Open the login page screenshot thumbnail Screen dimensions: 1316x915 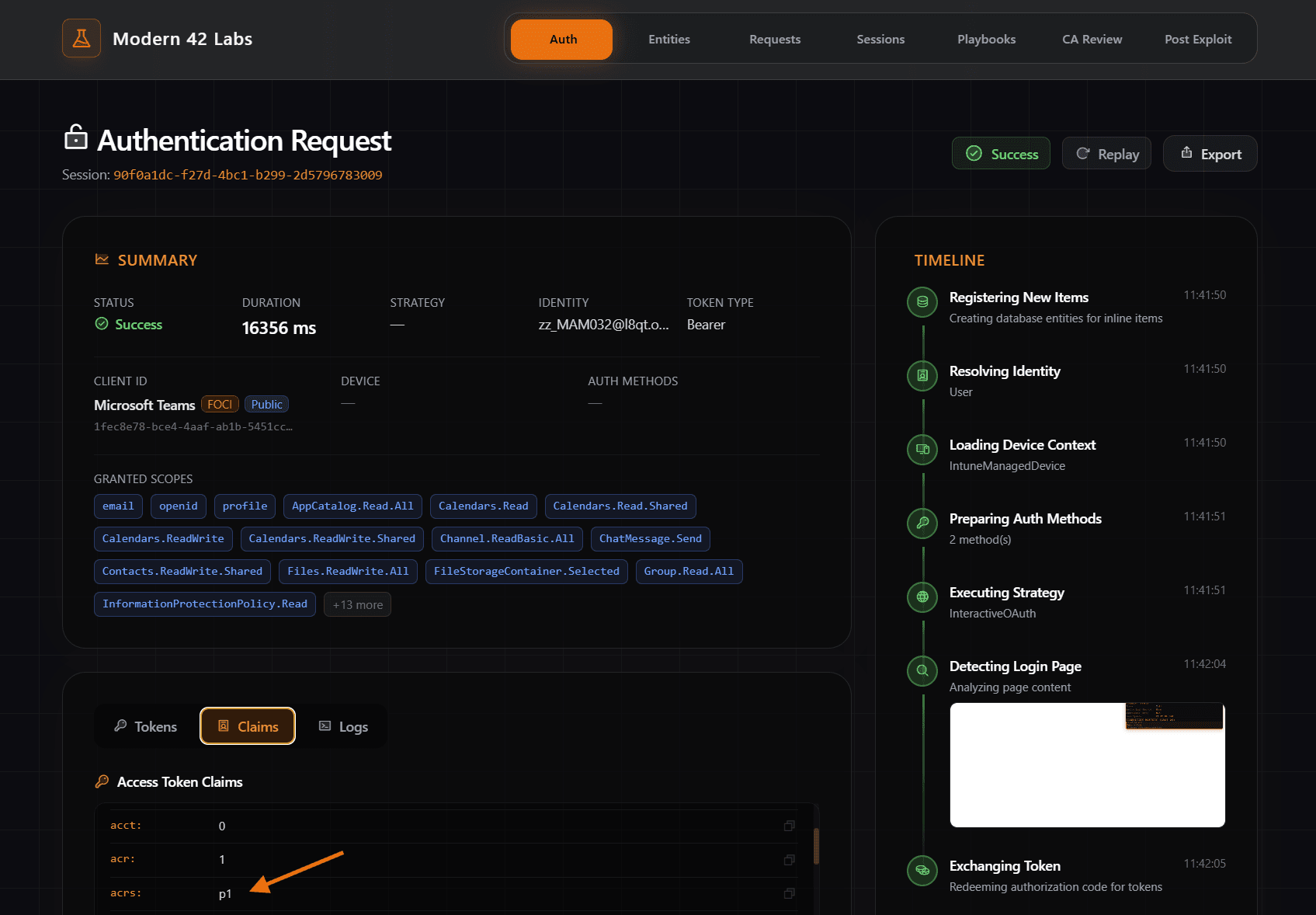pos(1087,765)
